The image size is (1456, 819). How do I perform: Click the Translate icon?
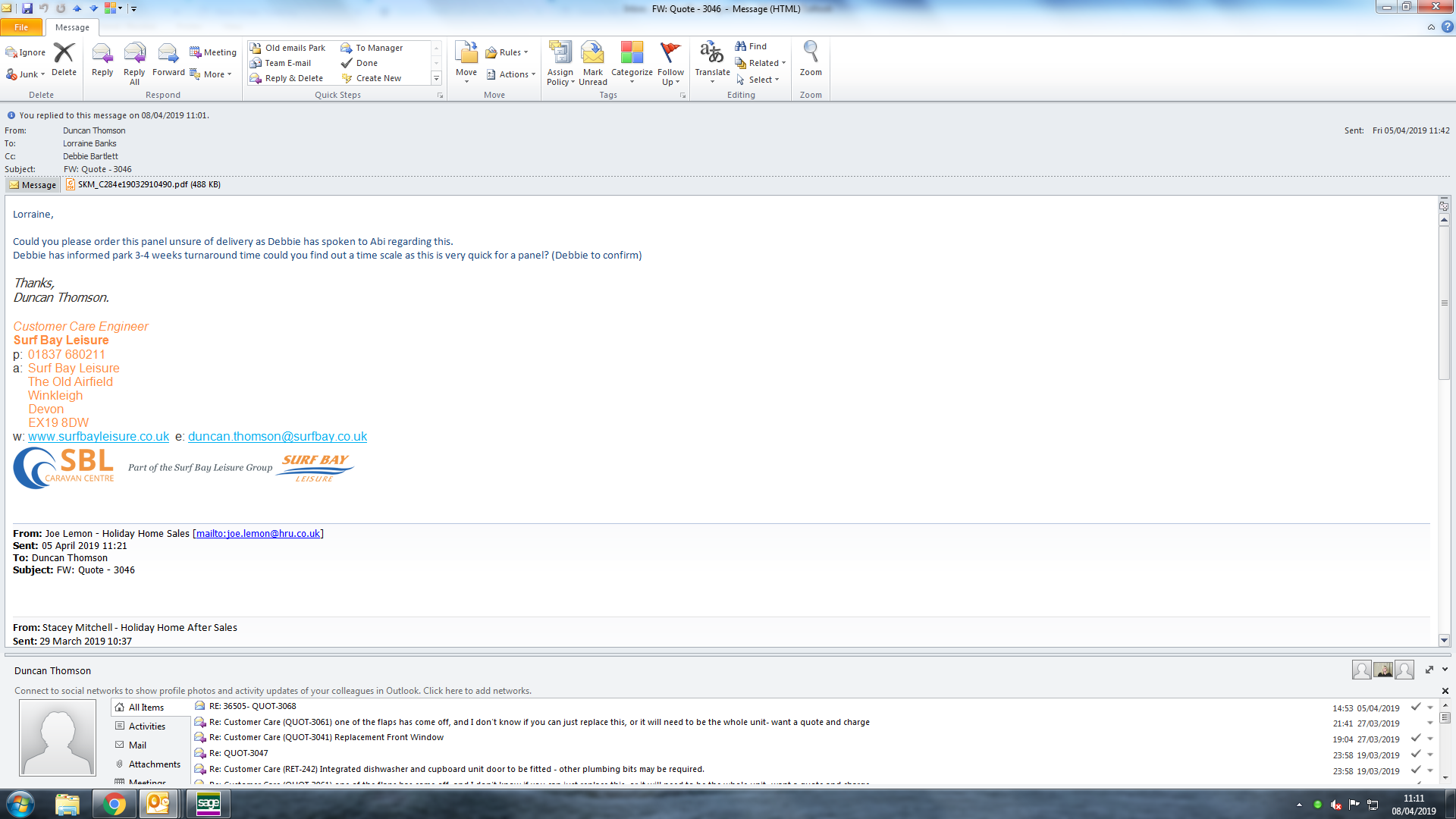pos(711,54)
